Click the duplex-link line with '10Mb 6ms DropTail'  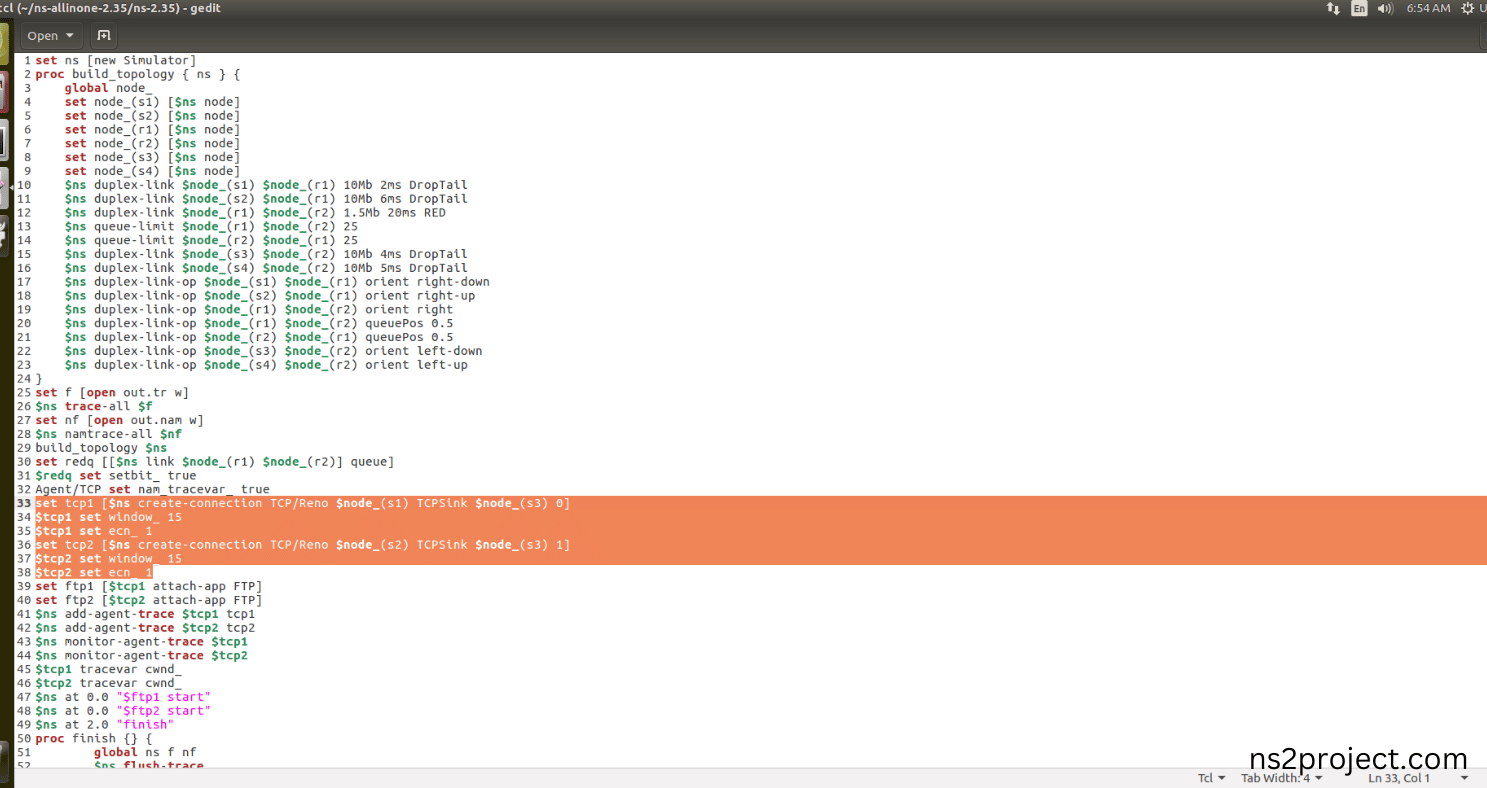point(266,199)
